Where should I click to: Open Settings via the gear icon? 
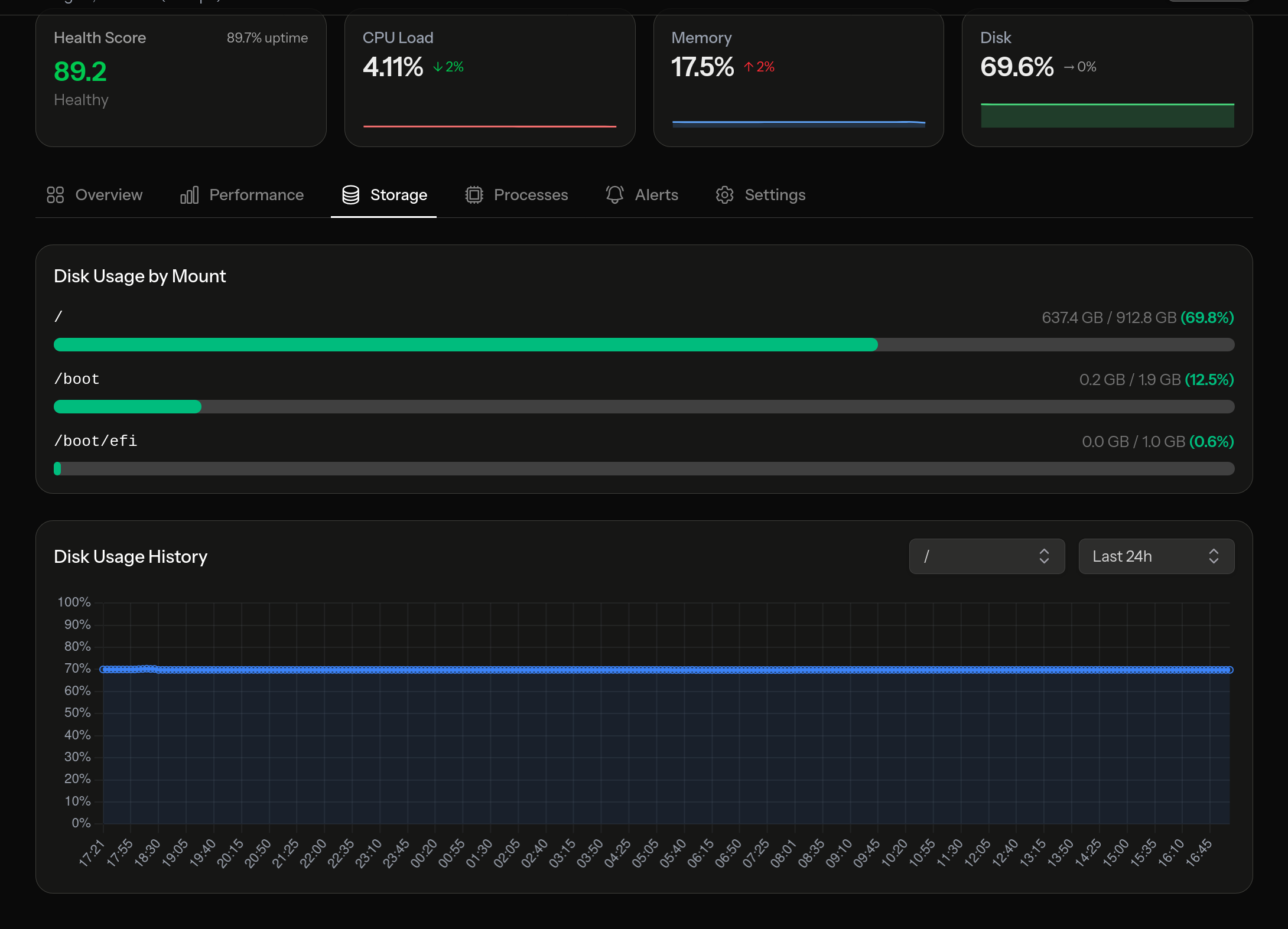click(x=724, y=194)
